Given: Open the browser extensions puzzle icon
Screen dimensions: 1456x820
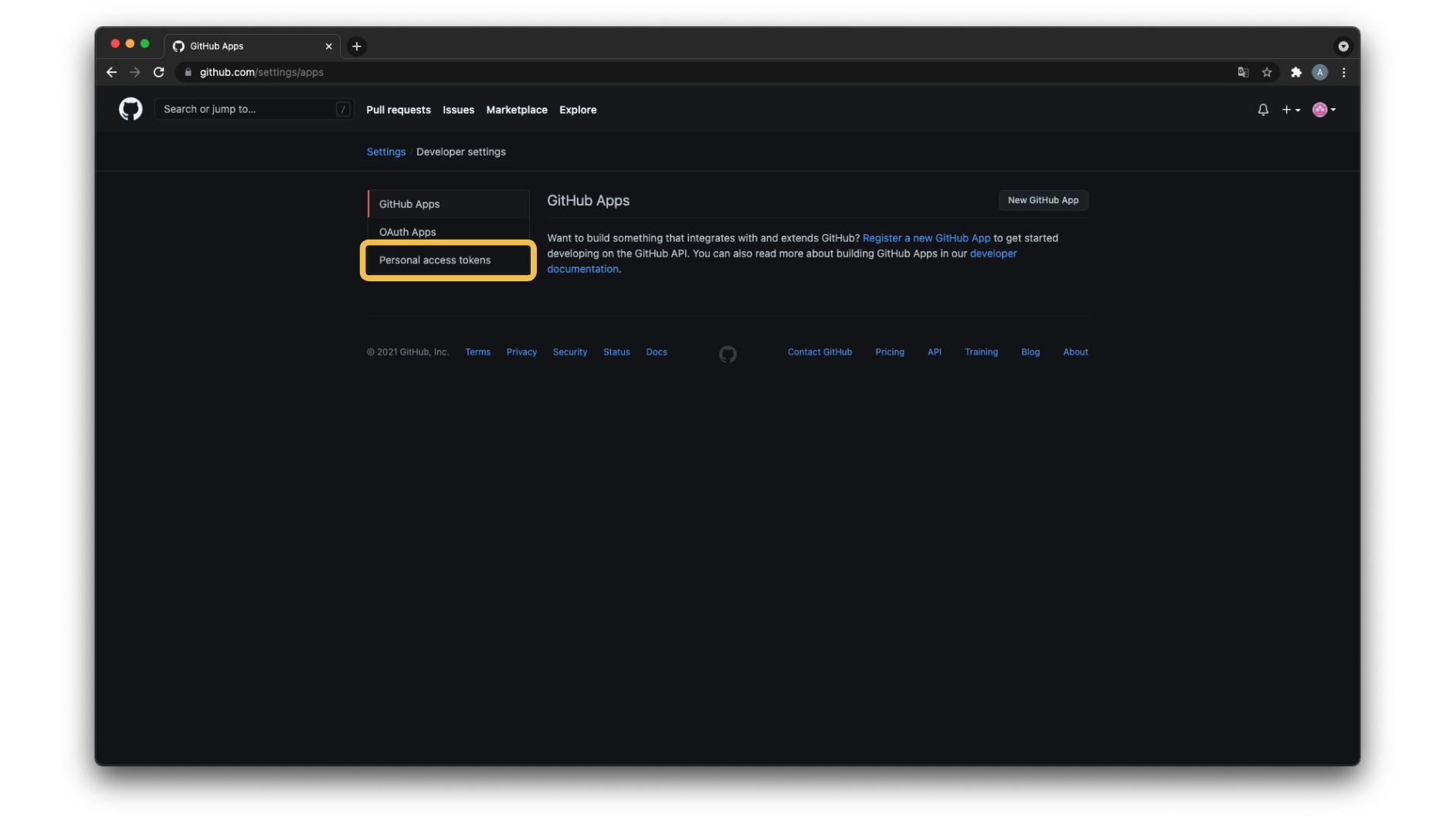Looking at the screenshot, I should (1296, 72).
